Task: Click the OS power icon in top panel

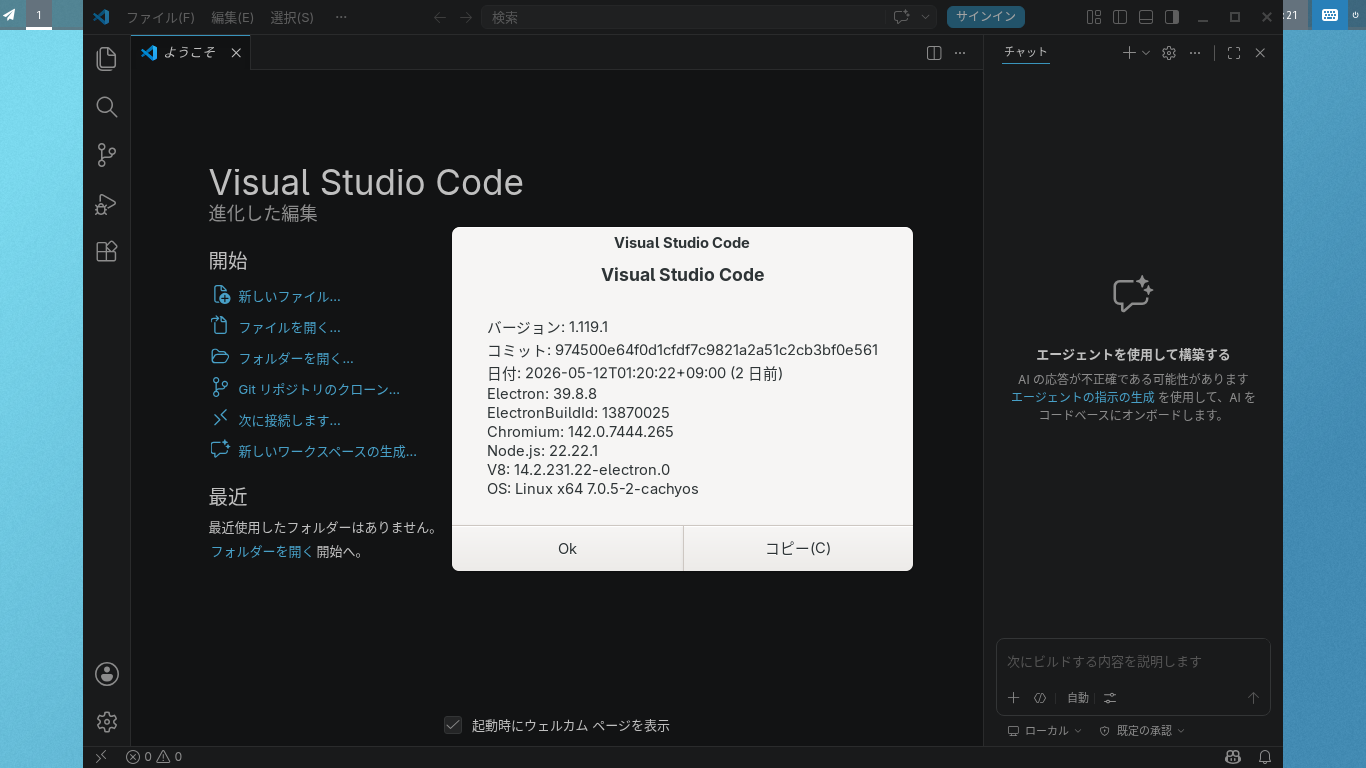Action: tap(1356, 15)
